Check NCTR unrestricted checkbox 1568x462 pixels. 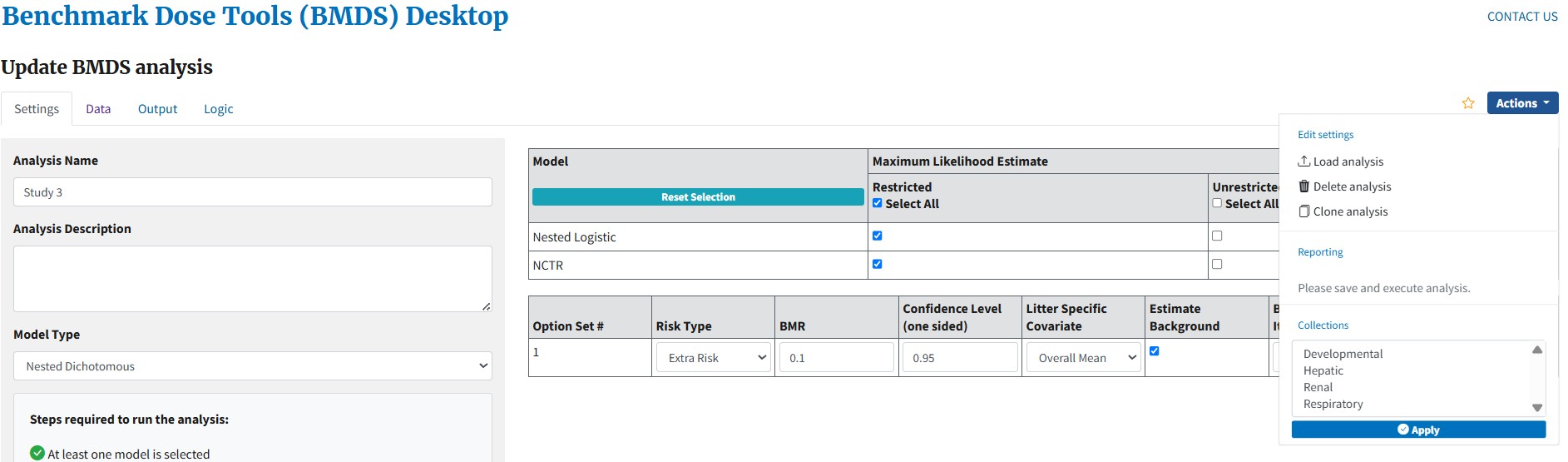pos(1217,264)
